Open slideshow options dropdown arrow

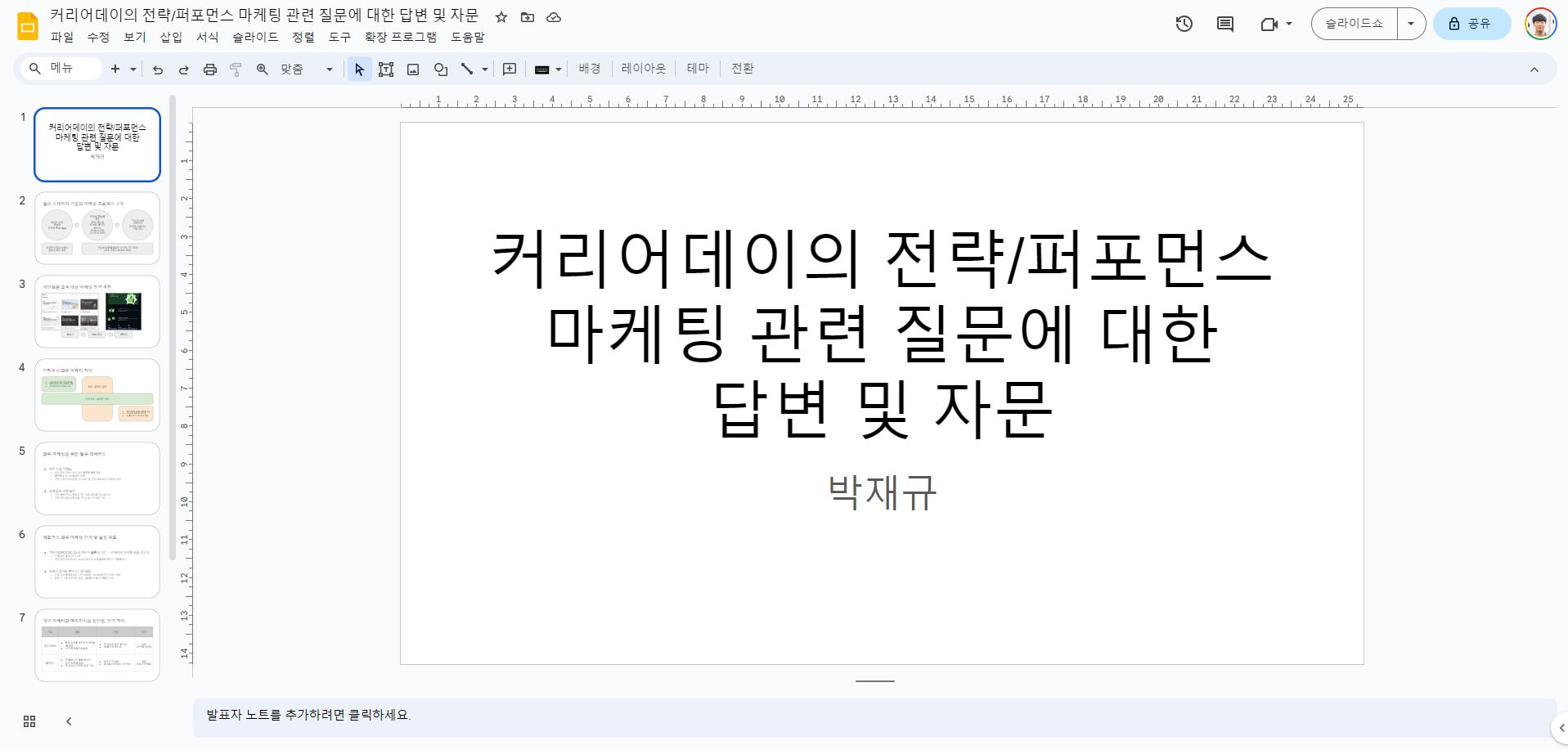(1411, 24)
